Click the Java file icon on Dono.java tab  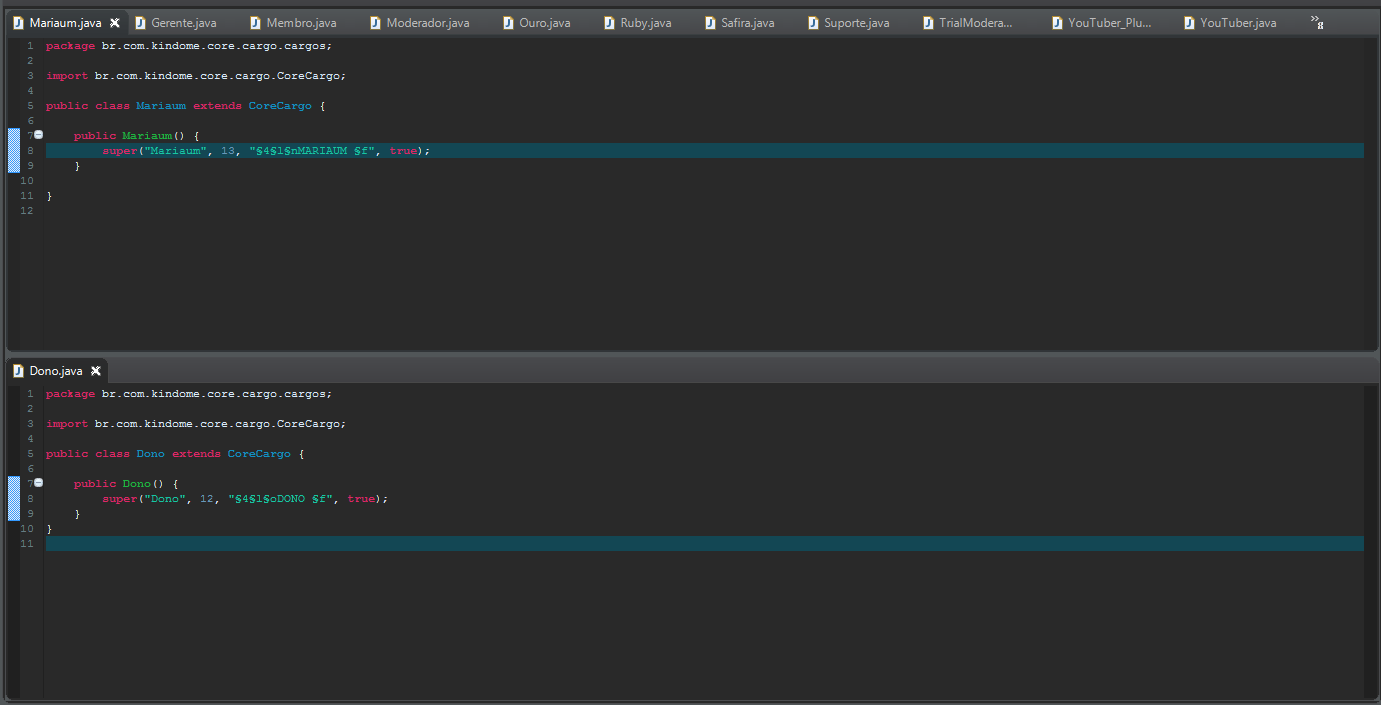(18, 371)
